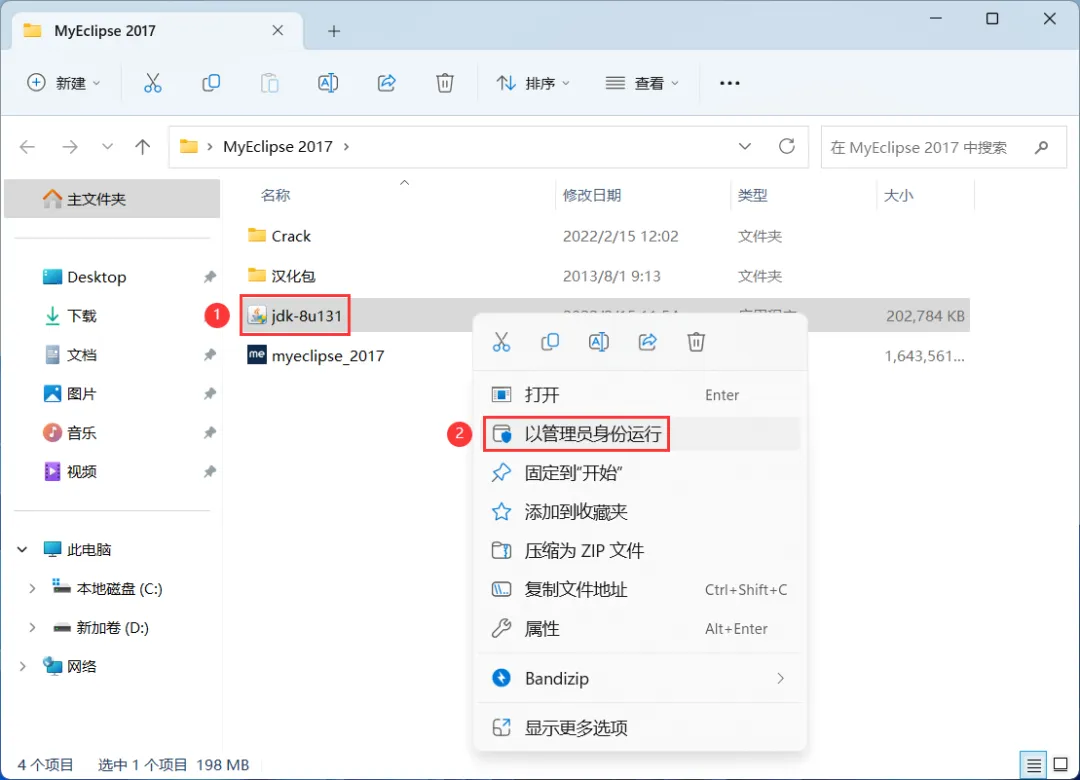This screenshot has width=1080, height=780.
Task: Click the Share icon in the context menu
Action: [647, 342]
